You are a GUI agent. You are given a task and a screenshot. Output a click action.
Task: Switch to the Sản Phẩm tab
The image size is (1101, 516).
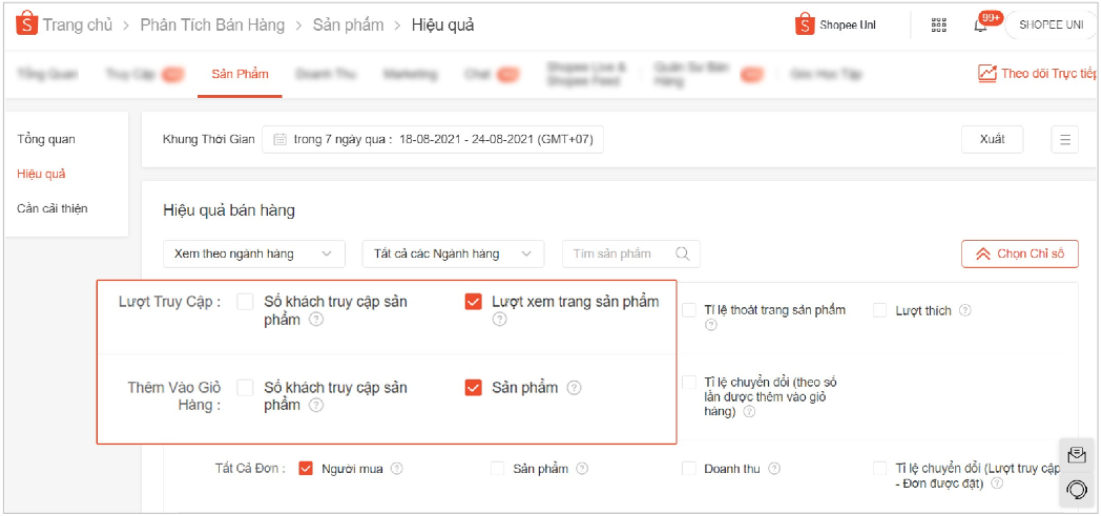[239, 74]
